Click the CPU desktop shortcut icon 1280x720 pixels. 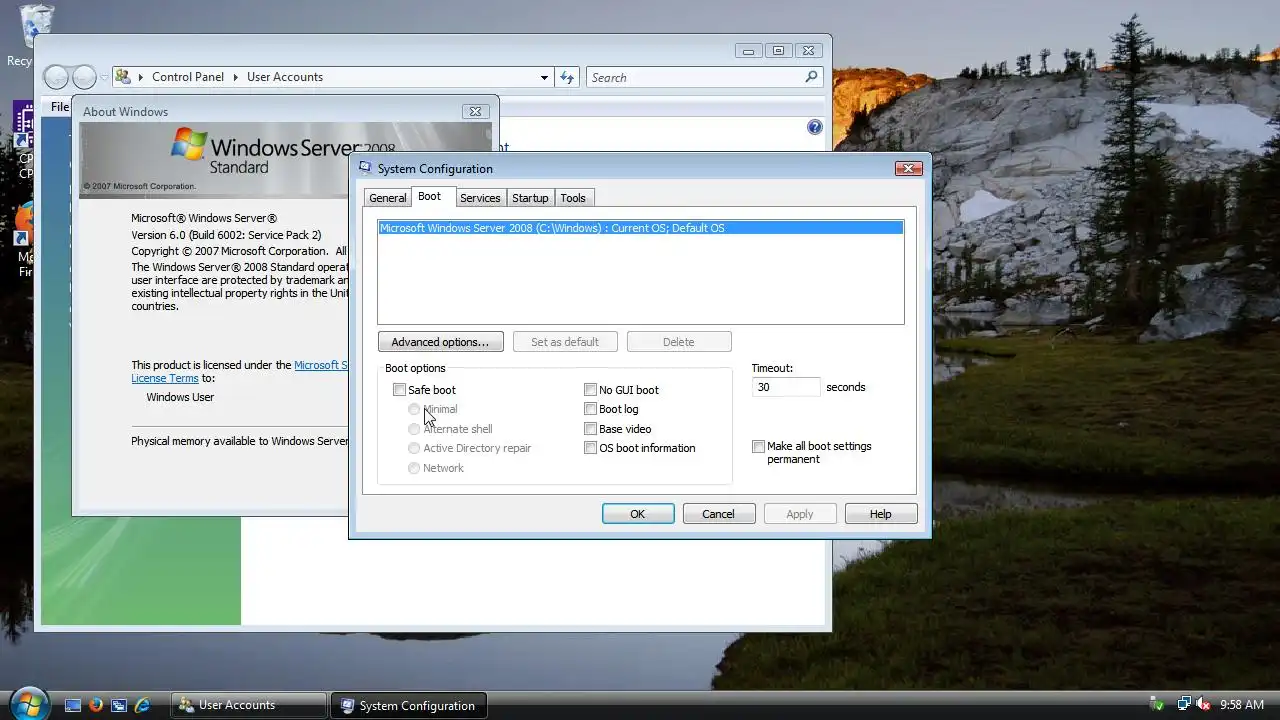click(22, 125)
